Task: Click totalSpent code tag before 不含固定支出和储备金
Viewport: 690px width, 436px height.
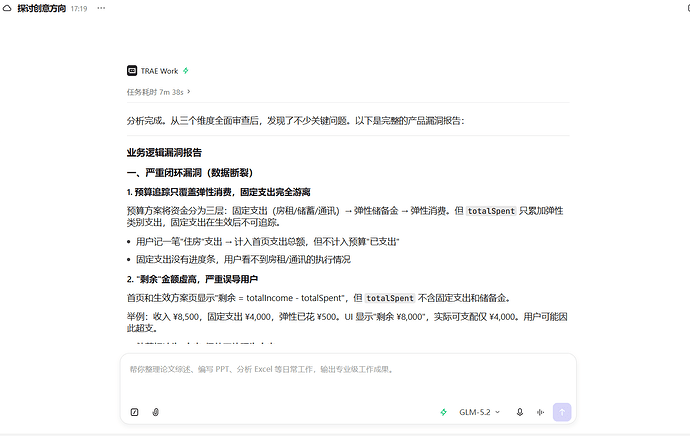Action: [390, 298]
